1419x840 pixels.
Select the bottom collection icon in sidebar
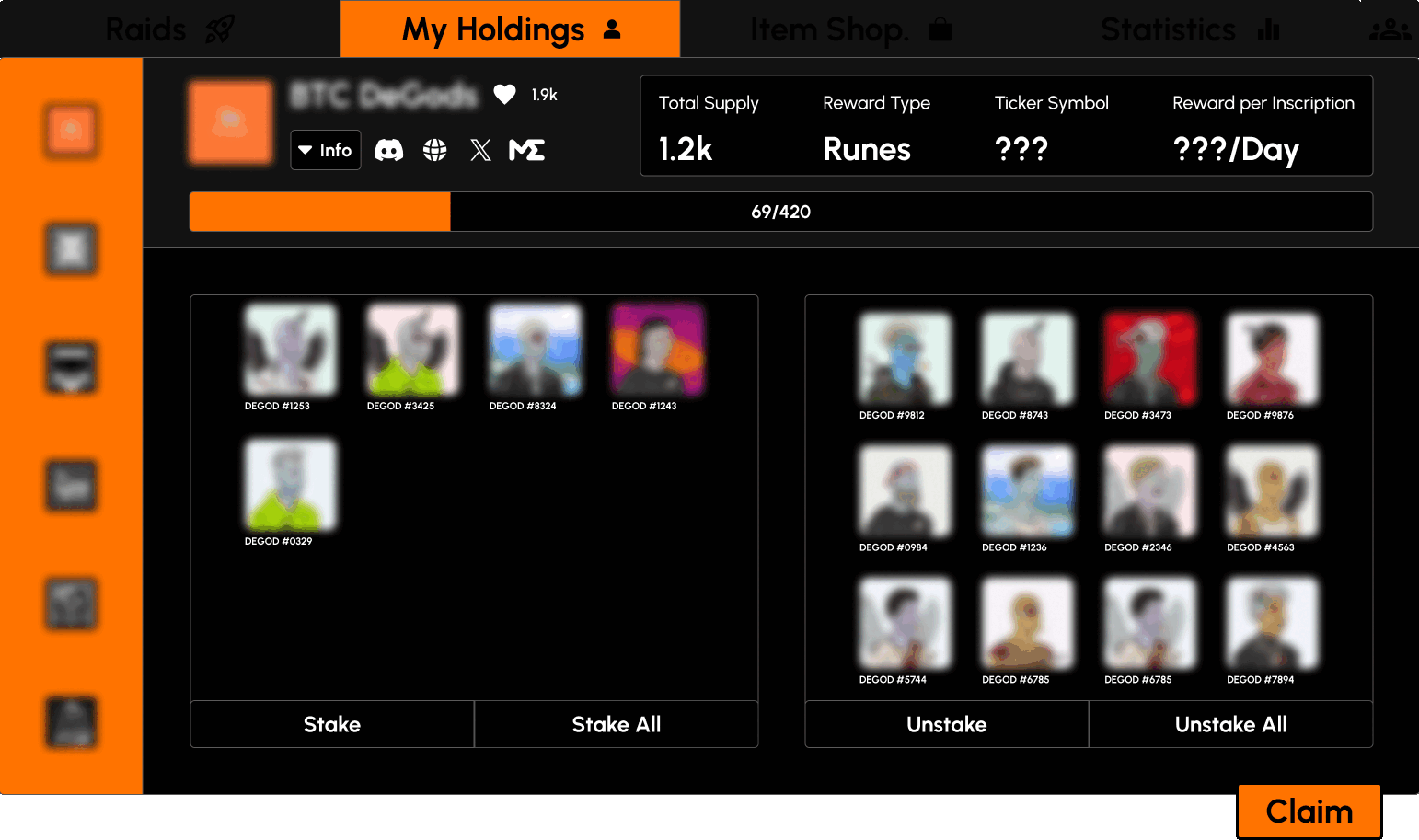(x=71, y=722)
